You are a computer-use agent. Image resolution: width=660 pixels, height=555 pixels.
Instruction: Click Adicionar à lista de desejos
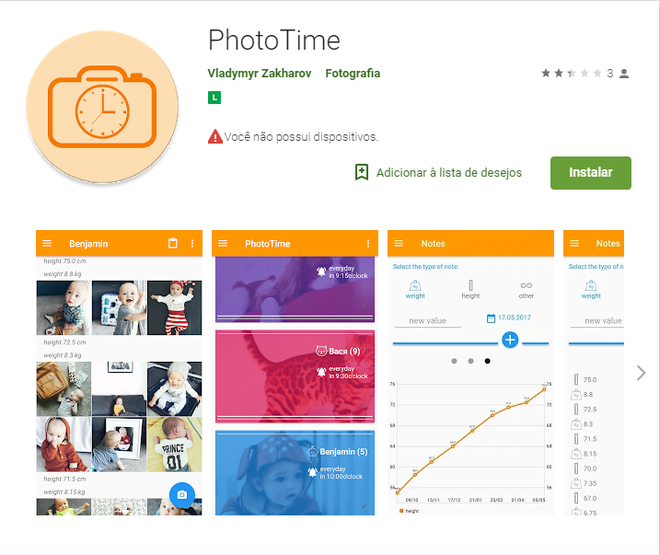click(x=449, y=173)
